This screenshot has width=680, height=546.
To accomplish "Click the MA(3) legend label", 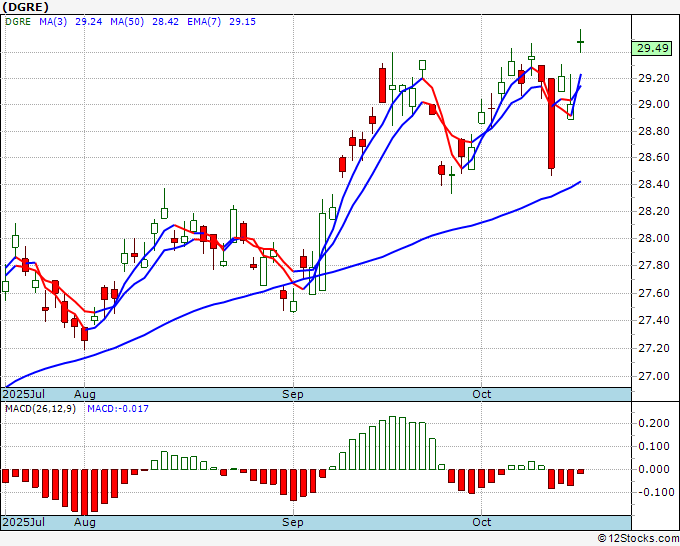I will click(53, 22).
